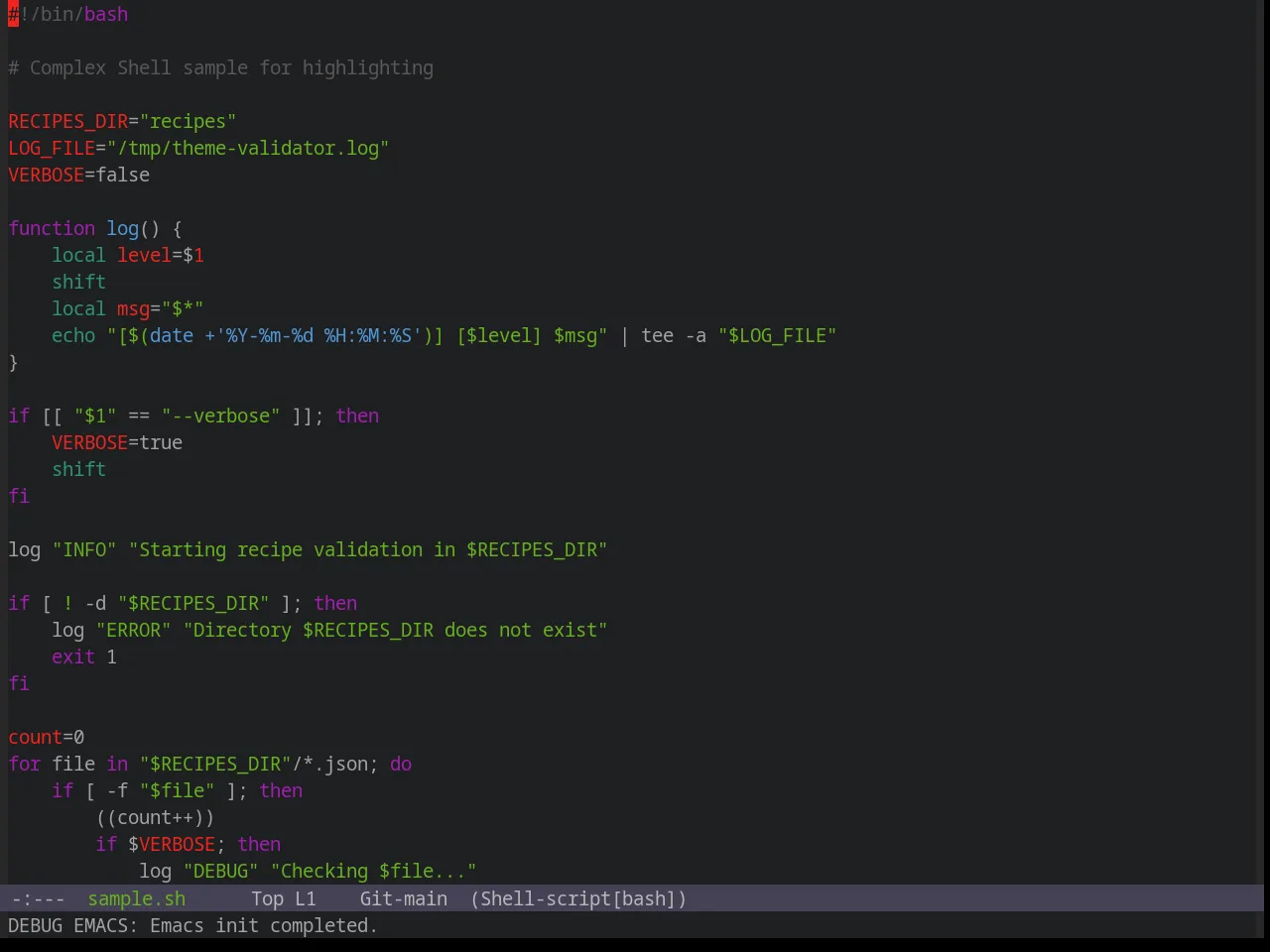Click the Shell-script[bash] major mode indicator
This screenshot has width=1270, height=952.
tap(578, 898)
